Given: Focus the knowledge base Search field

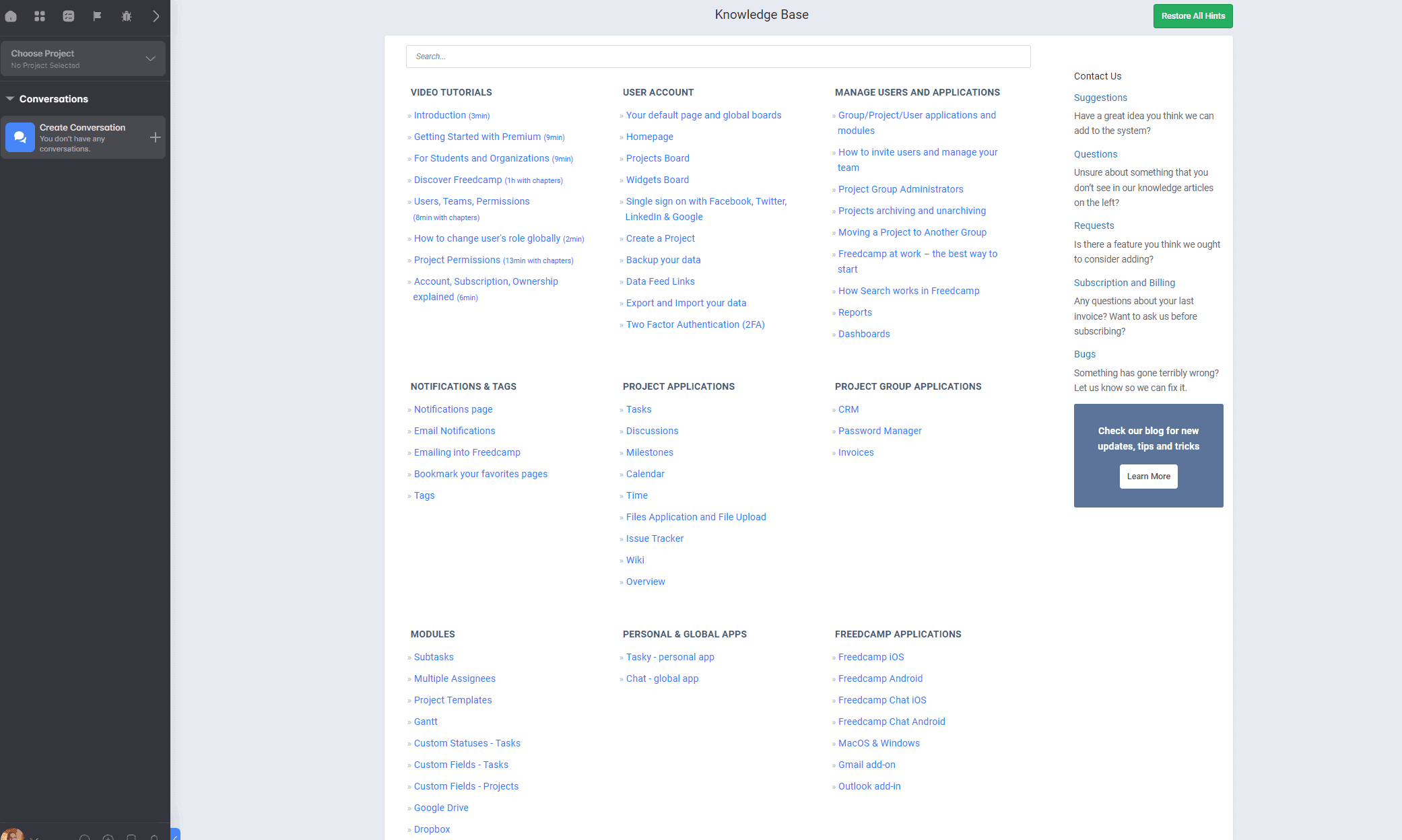Looking at the screenshot, I should click(x=718, y=57).
